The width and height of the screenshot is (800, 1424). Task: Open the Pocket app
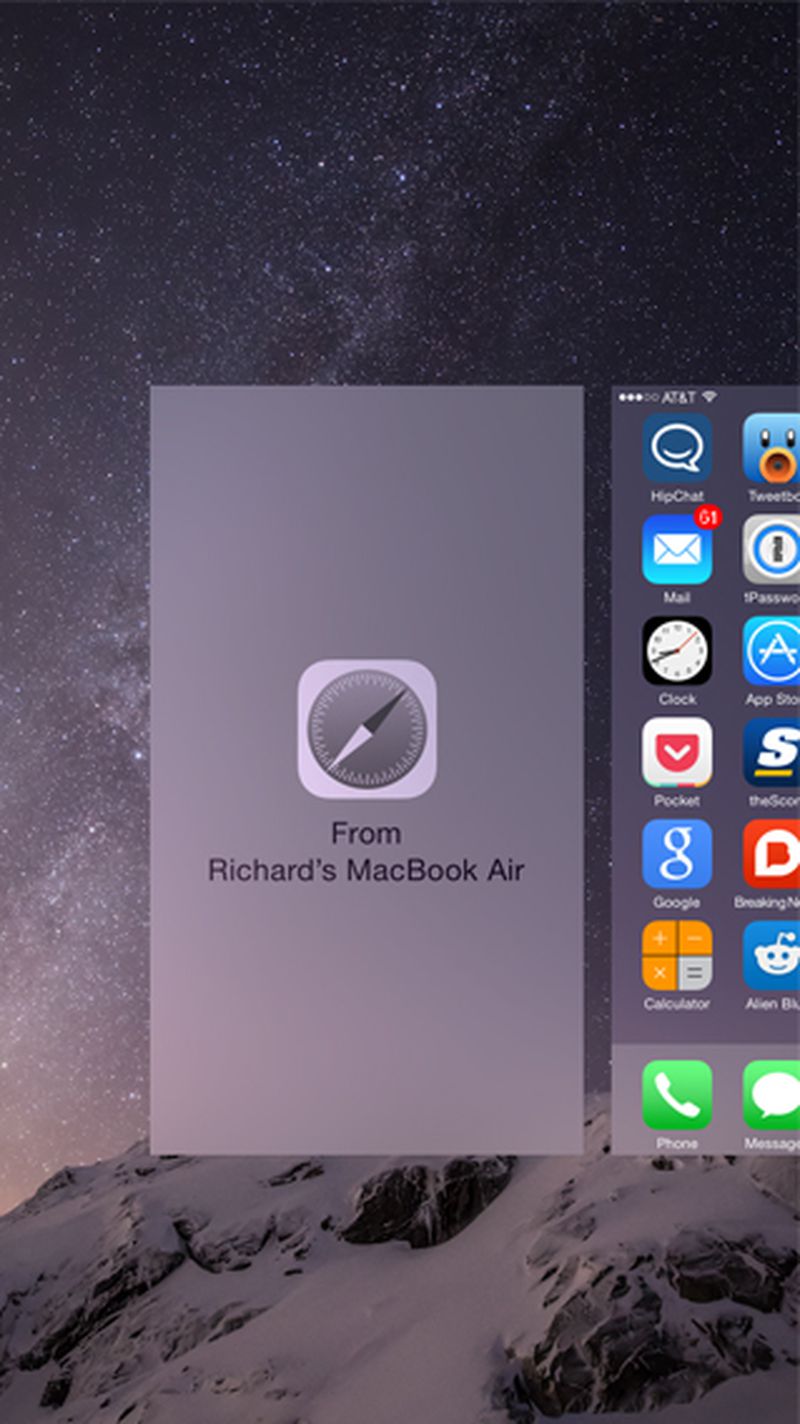[x=677, y=753]
